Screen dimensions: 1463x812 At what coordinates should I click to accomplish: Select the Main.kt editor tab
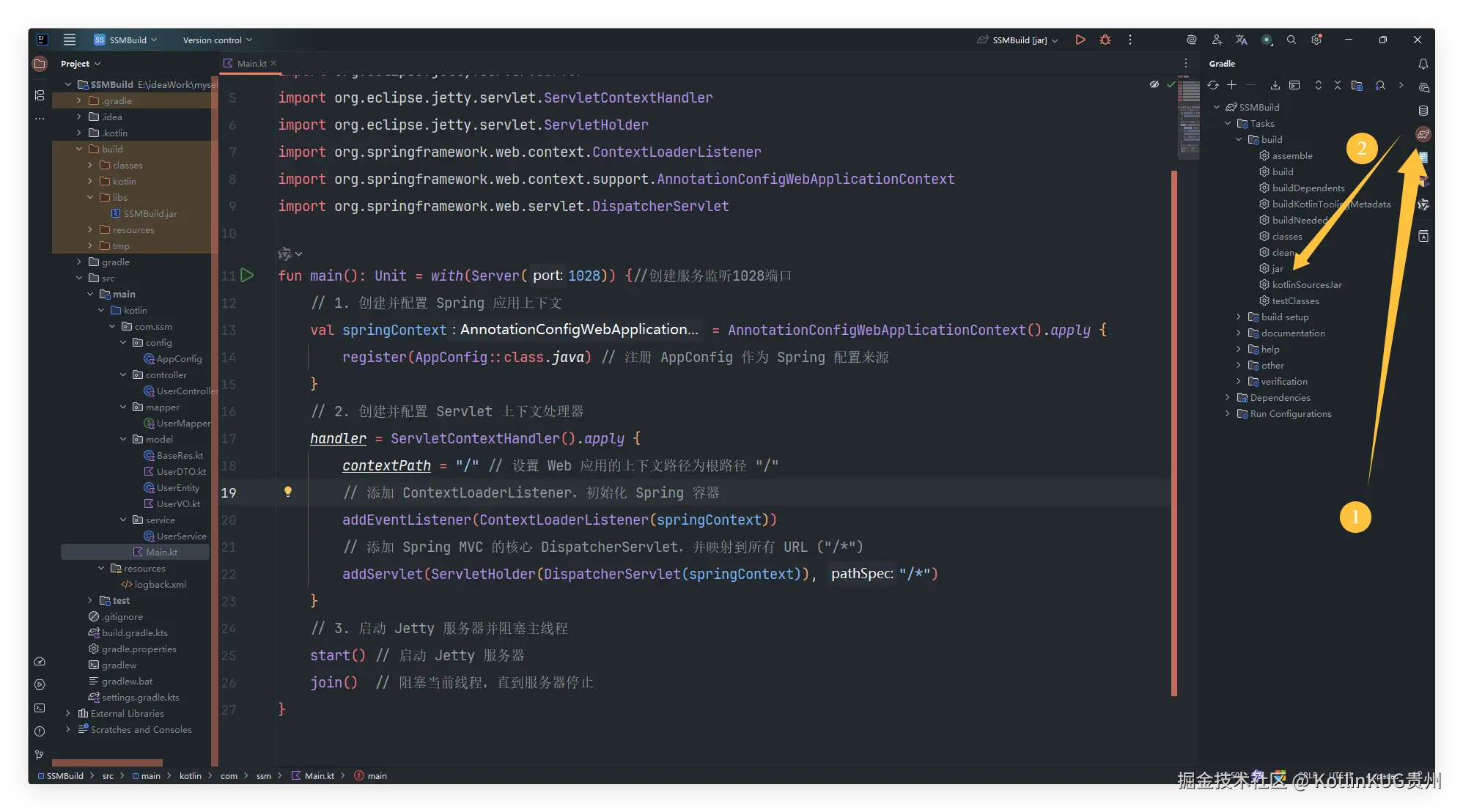pos(251,64)
